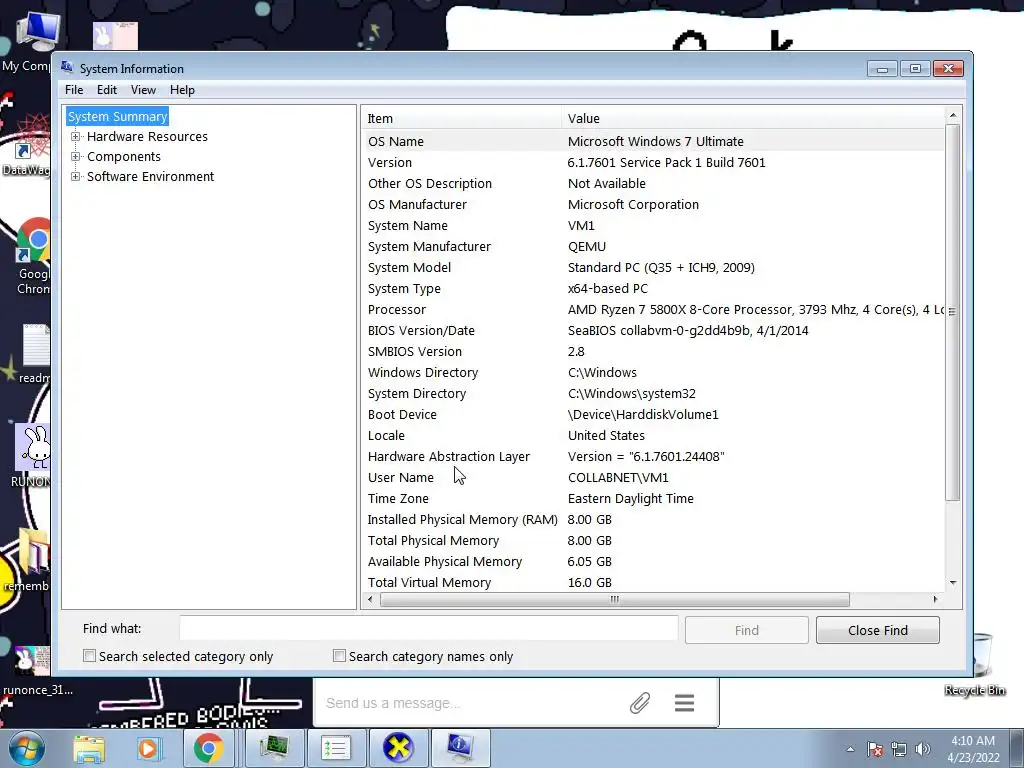This screenshot has width=1024, height=768.
Task: Open the Edit menu
Action: click(x=106, y=90)
